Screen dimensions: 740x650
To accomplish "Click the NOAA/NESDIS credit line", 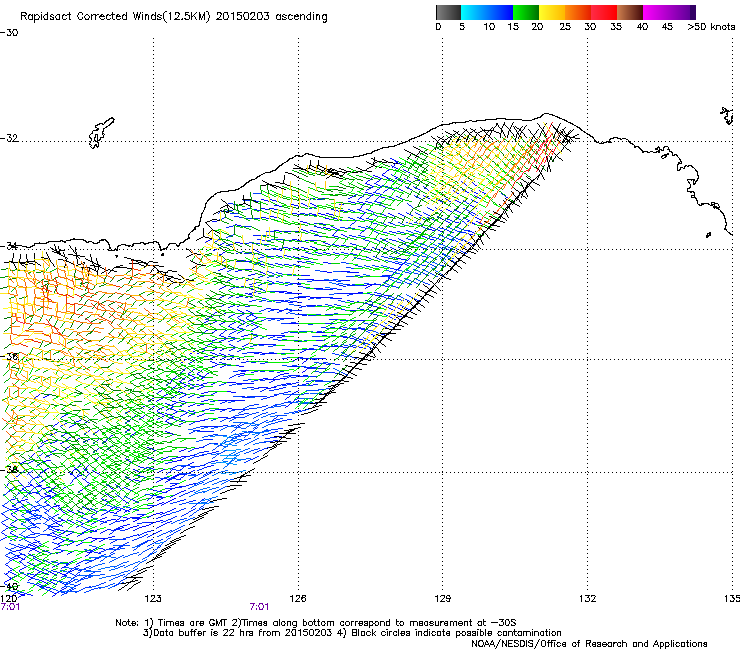I will (589, 644).
